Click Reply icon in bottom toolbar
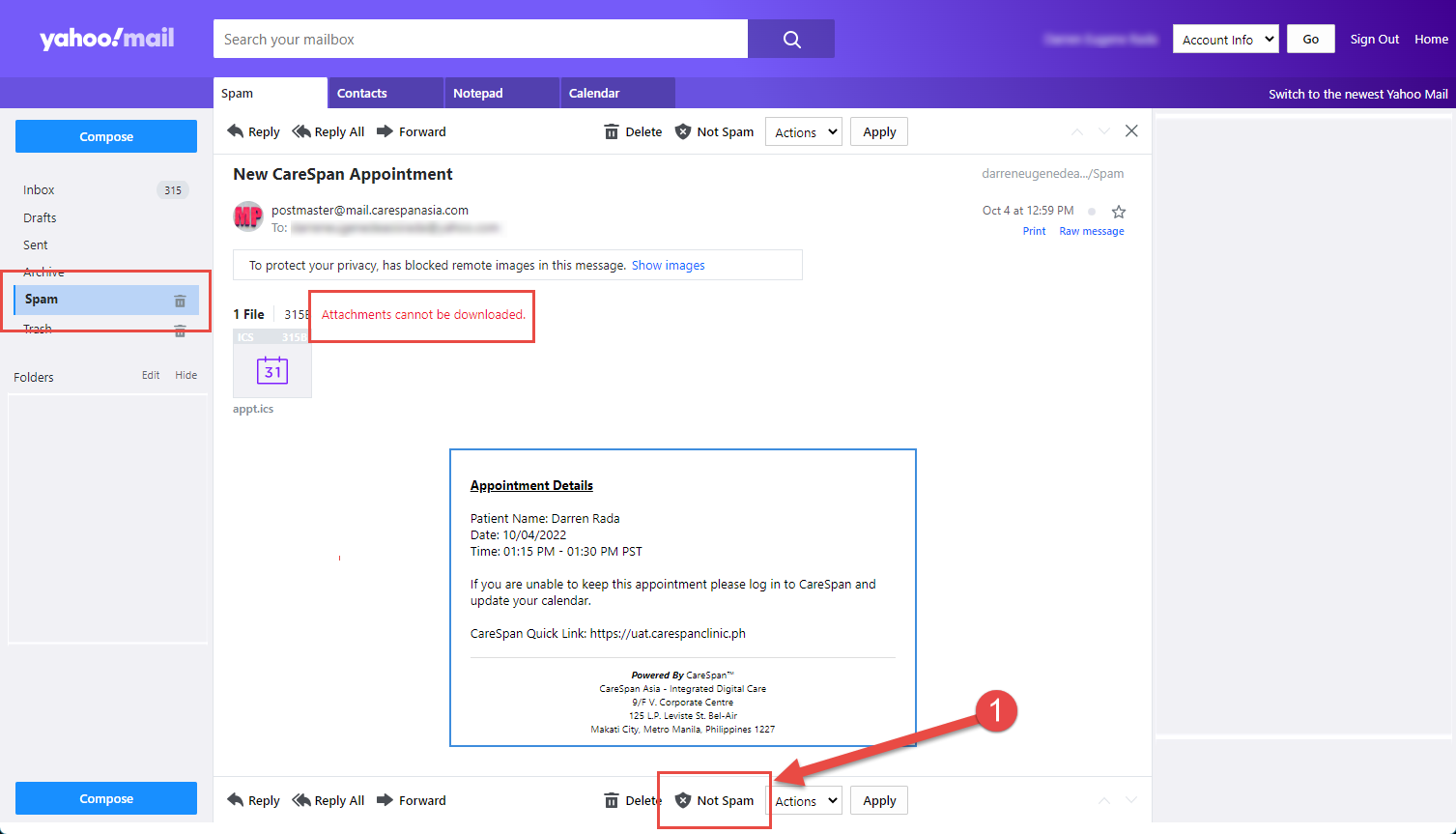This screenshot has height=834, width=1456. (236, 800)
